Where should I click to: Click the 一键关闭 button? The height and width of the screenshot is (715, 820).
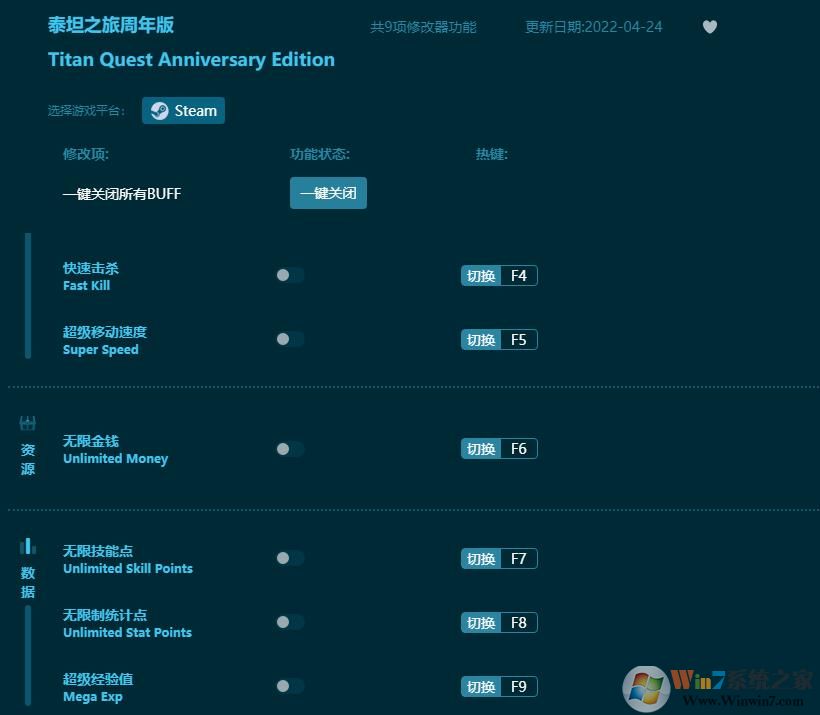328,193
